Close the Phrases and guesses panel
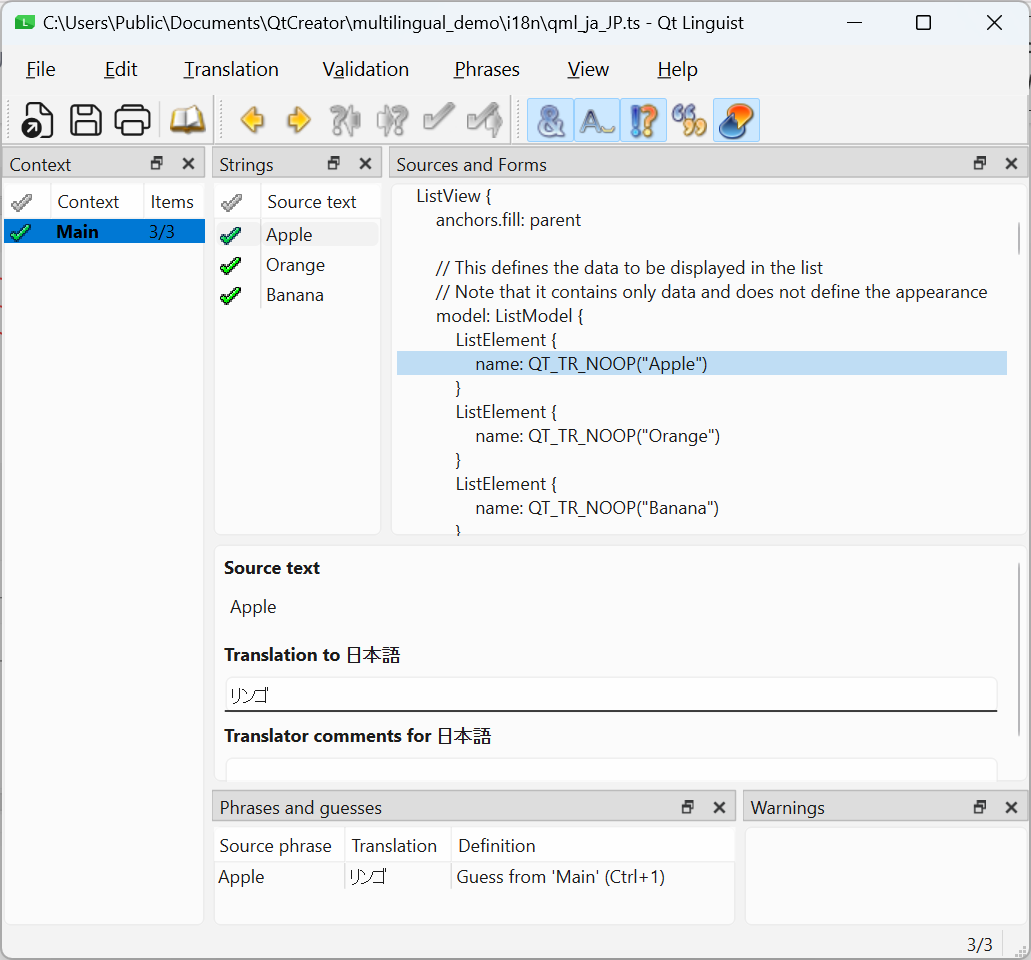 (x=719, y=807)
